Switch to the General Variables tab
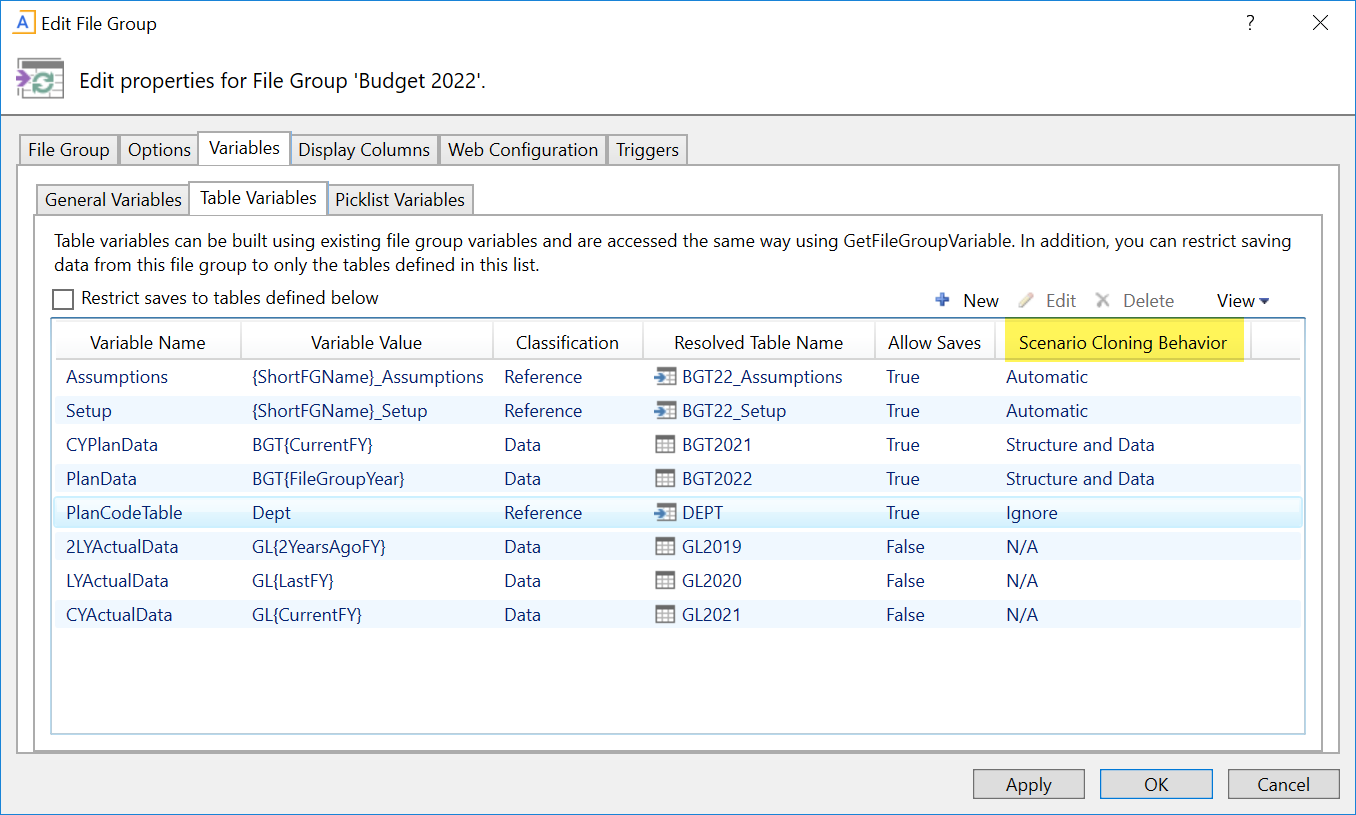The width and height of the screenshot is (1356, 815). tap(113, 200)
